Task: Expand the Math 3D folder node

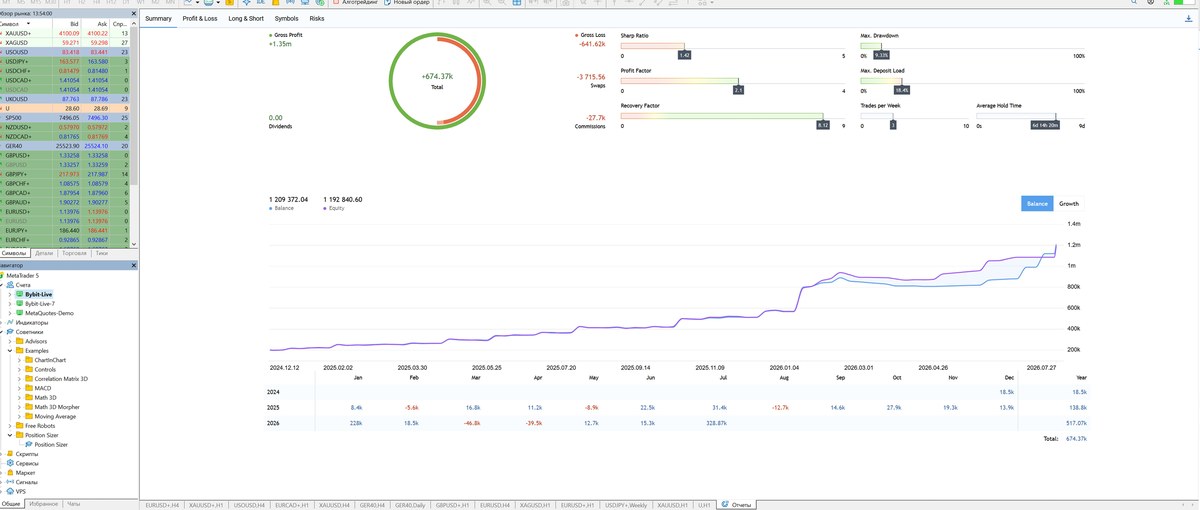Action: (20, 398)
